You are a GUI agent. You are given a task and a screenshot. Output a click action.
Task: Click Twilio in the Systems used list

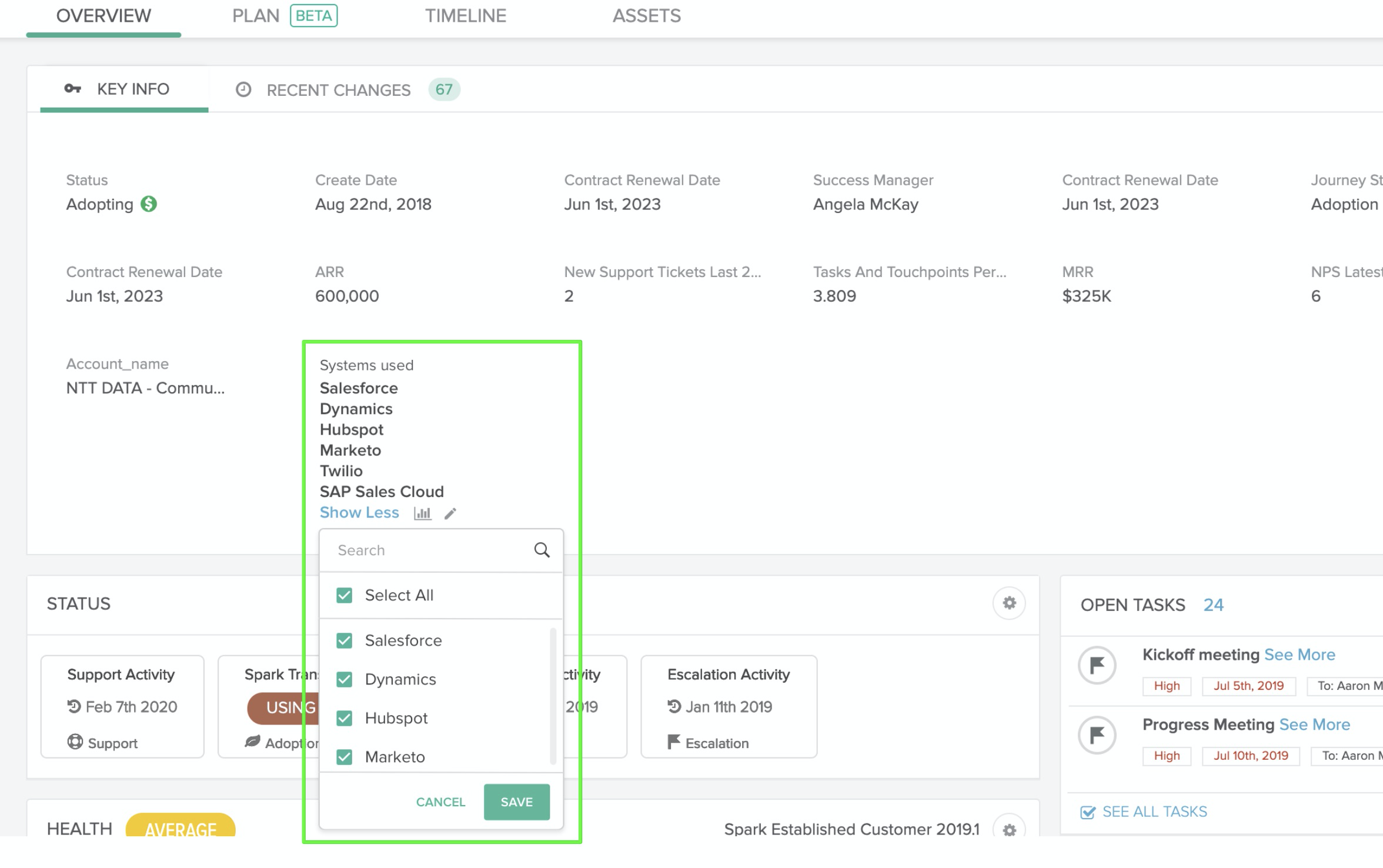(x=341, y=471)
